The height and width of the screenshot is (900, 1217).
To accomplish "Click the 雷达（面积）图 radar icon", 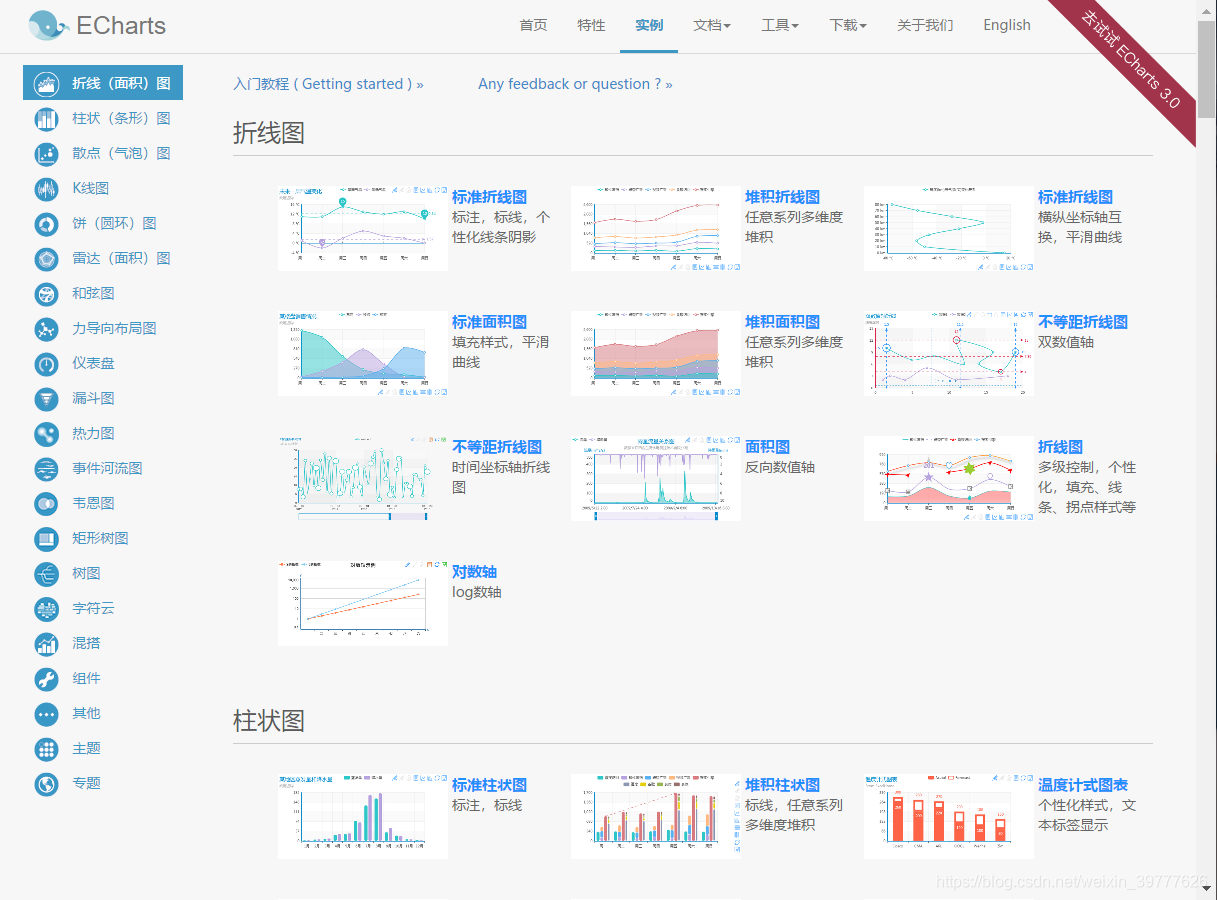I will point(47,259).
